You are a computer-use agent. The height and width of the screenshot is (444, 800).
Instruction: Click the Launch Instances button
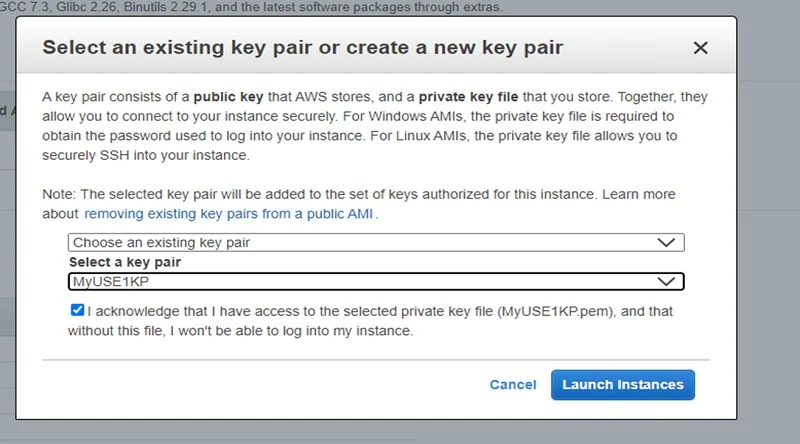tap(622, 385)
